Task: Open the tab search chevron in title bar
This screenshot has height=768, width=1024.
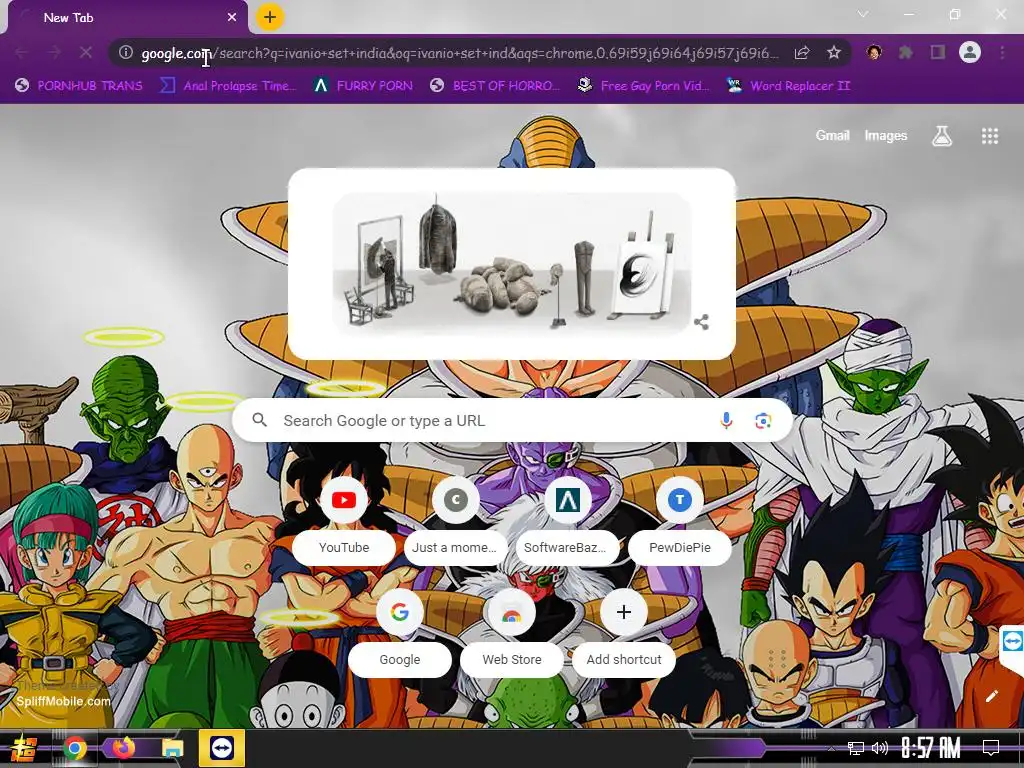Action: (863, 14)
